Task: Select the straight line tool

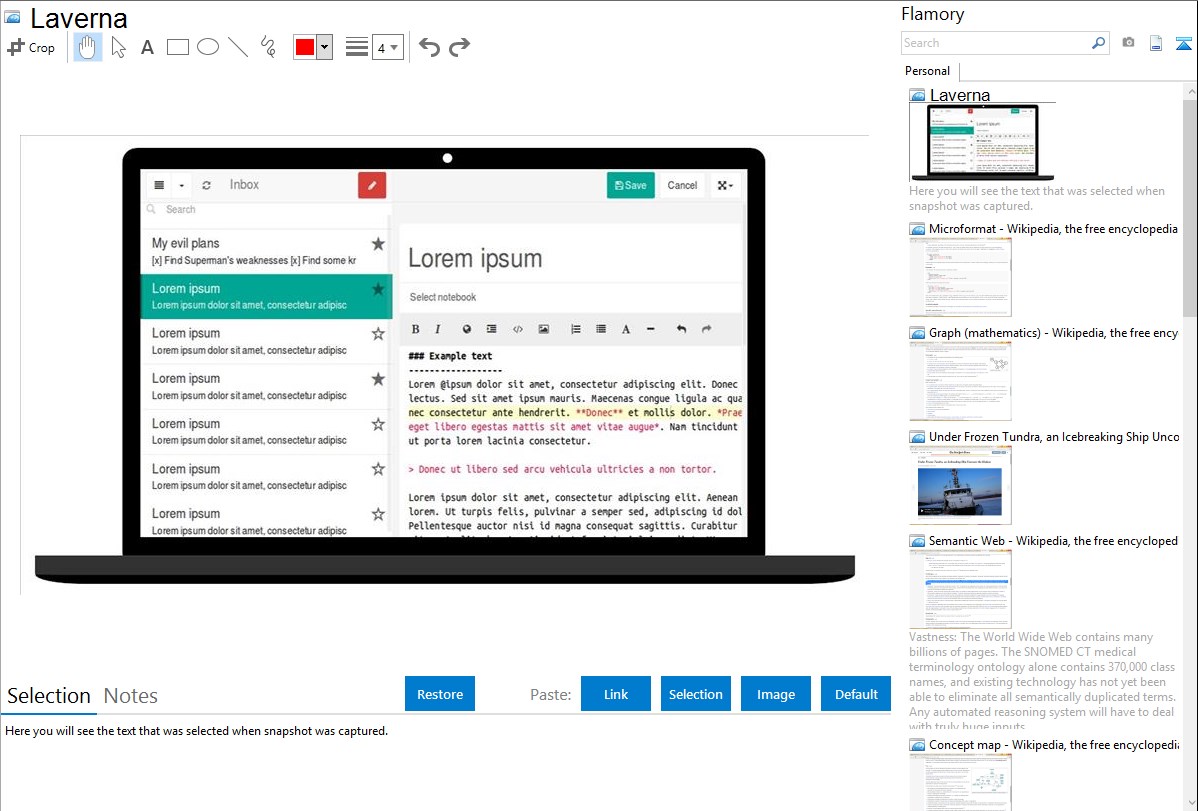Action: click(238, 47)
